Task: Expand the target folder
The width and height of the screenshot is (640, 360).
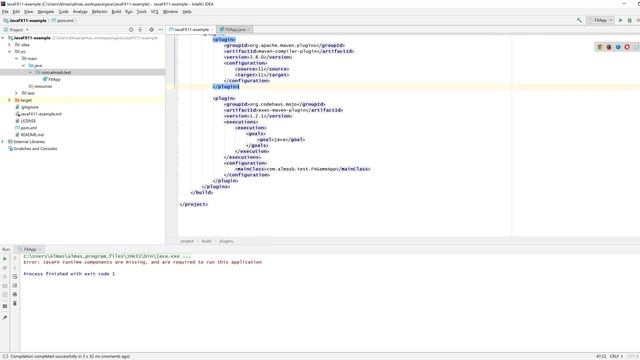Action: [10, 100]
